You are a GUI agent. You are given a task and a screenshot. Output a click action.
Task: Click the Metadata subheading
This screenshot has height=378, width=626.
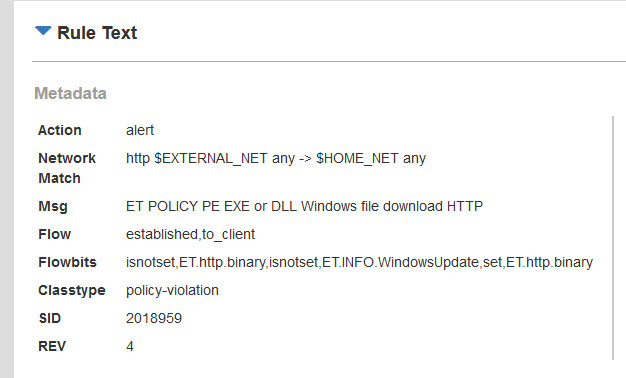[70, 93]
